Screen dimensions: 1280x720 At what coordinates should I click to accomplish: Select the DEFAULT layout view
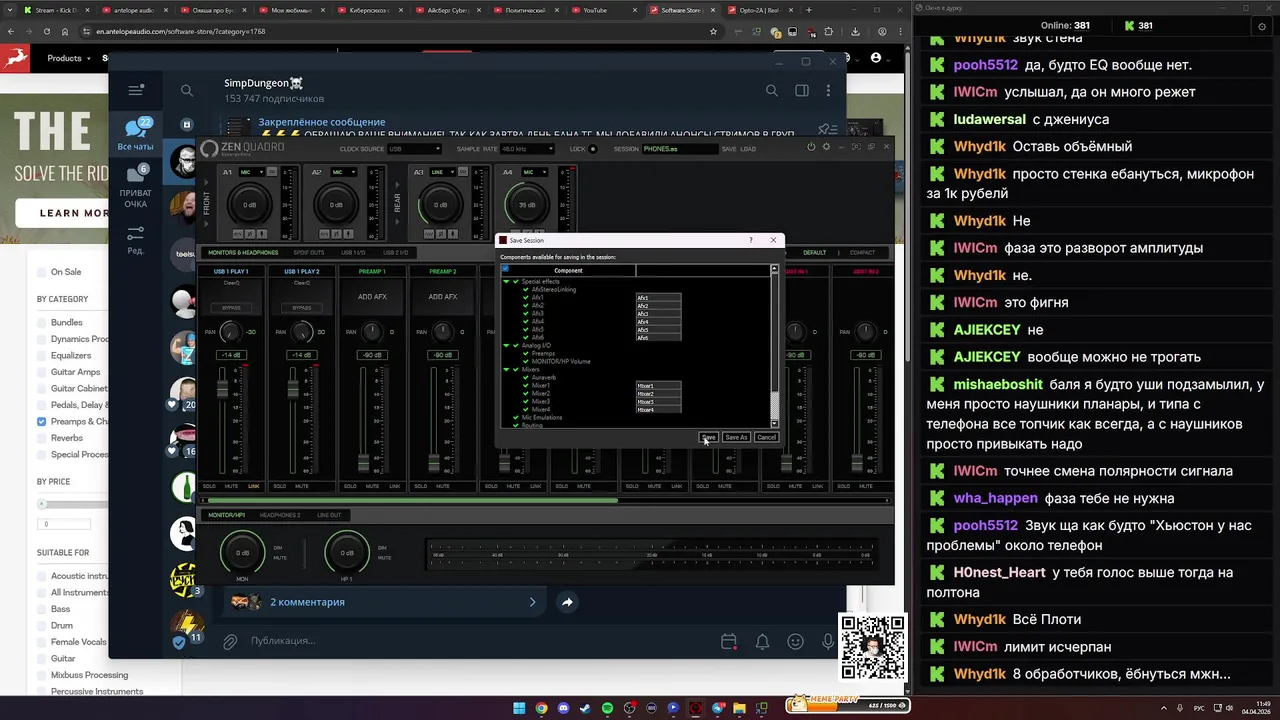[x=814, y=253]
